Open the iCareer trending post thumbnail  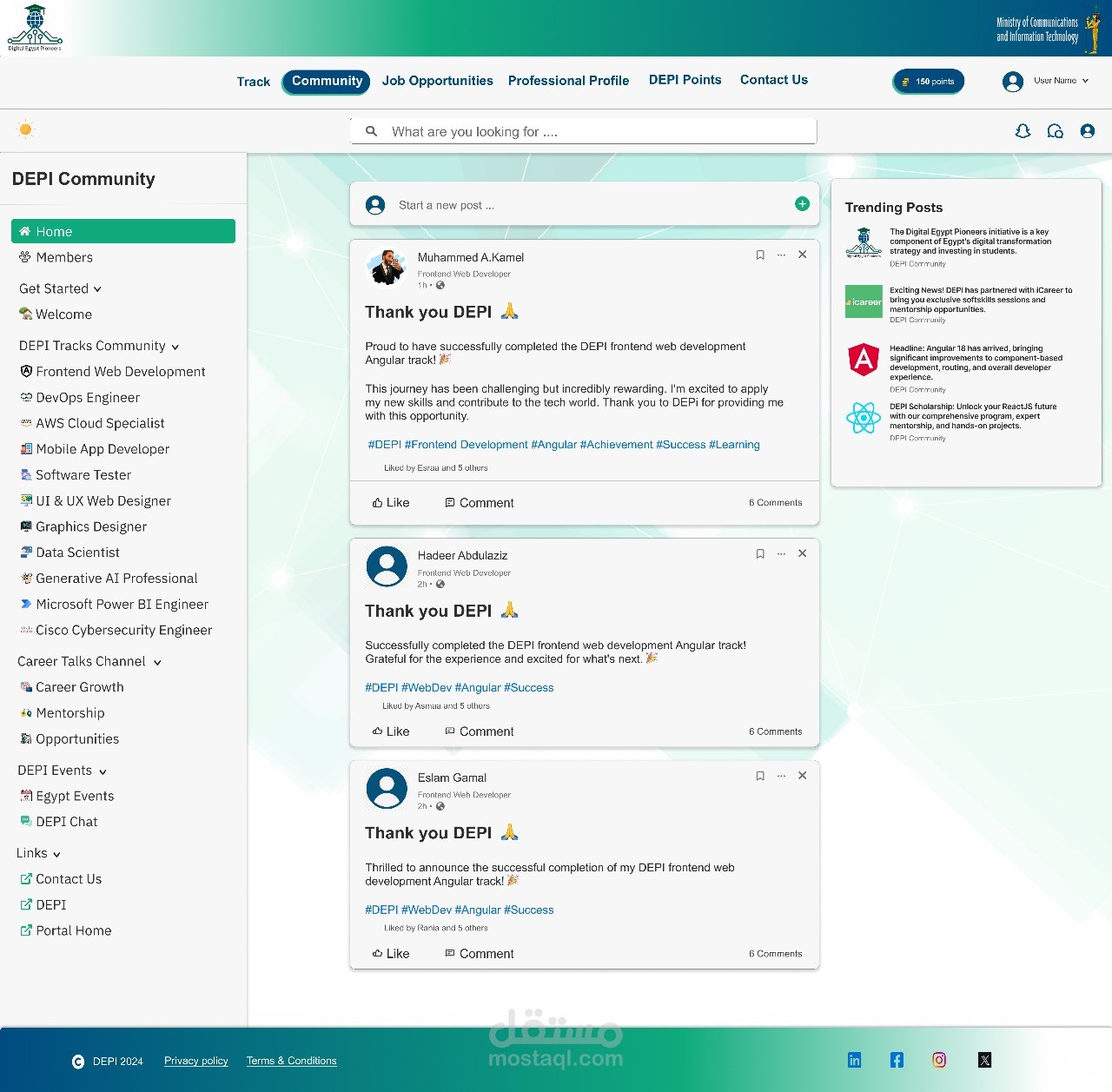864,301
